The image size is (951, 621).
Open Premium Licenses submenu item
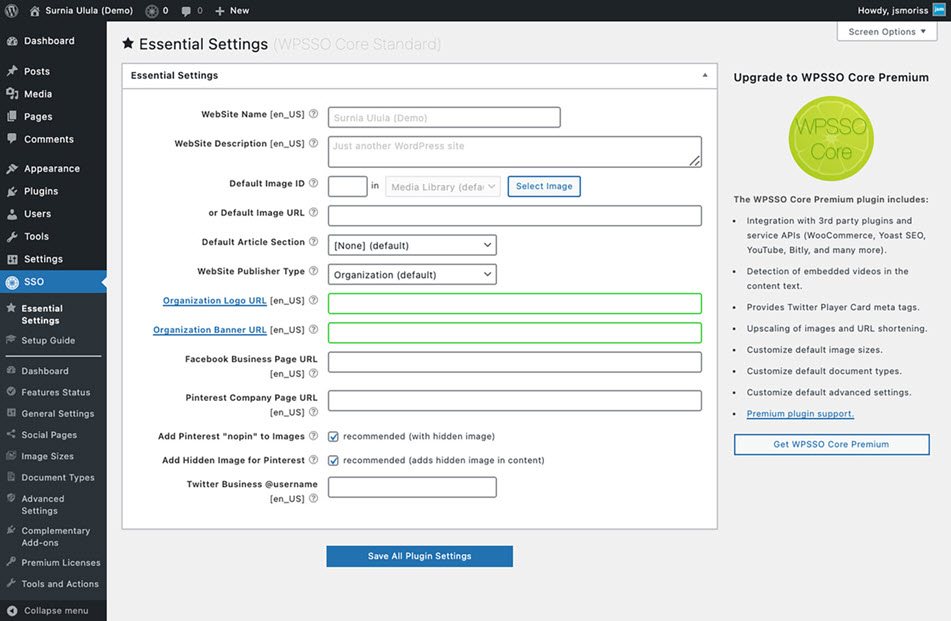(x=61, y=563)
